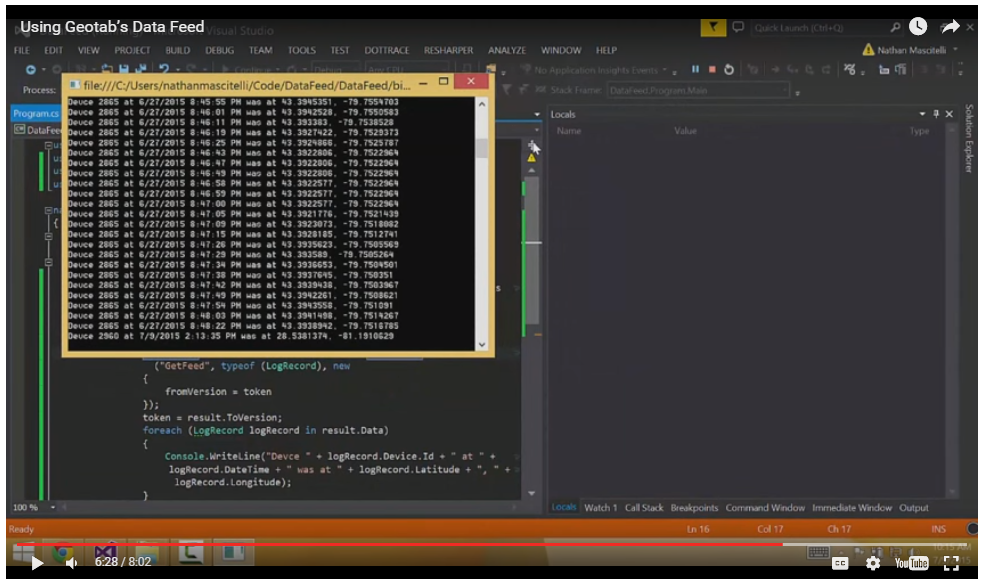Expand the Nathan Mascitelli account dropdown
This screenshot has height=585, width=985.
(x=955, y=50)
